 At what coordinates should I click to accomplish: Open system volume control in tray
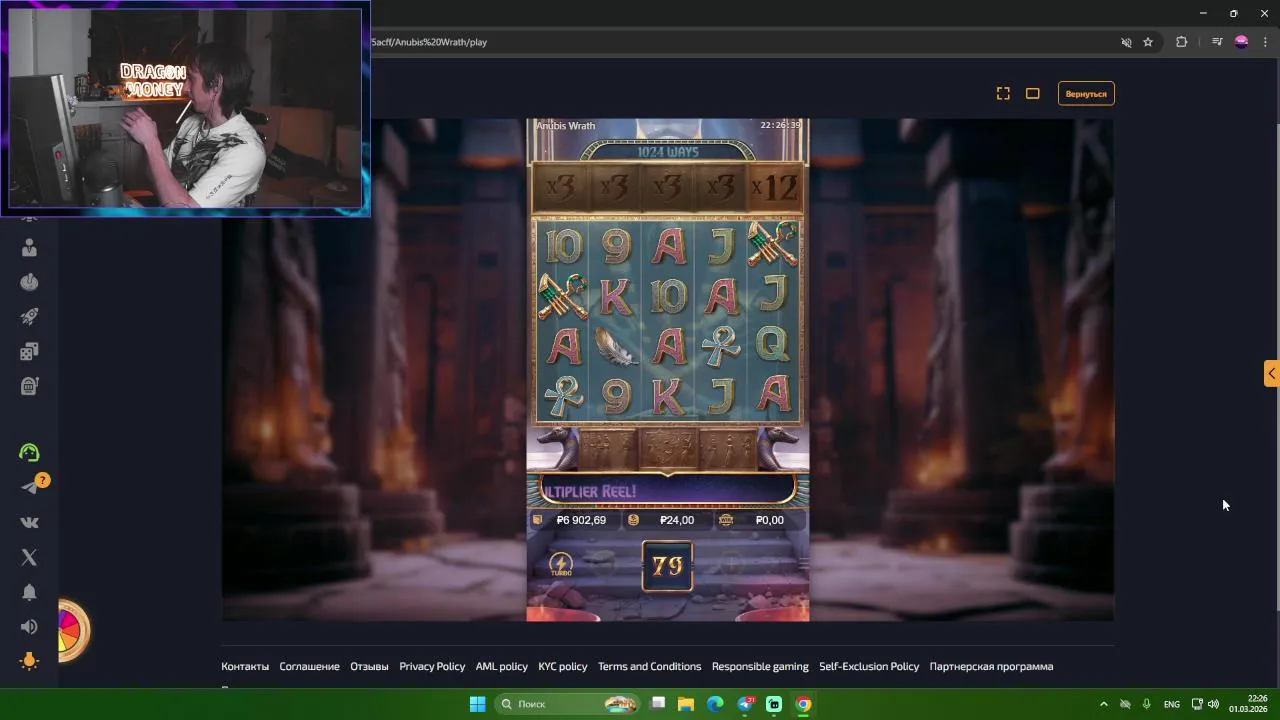[1213, 704]
